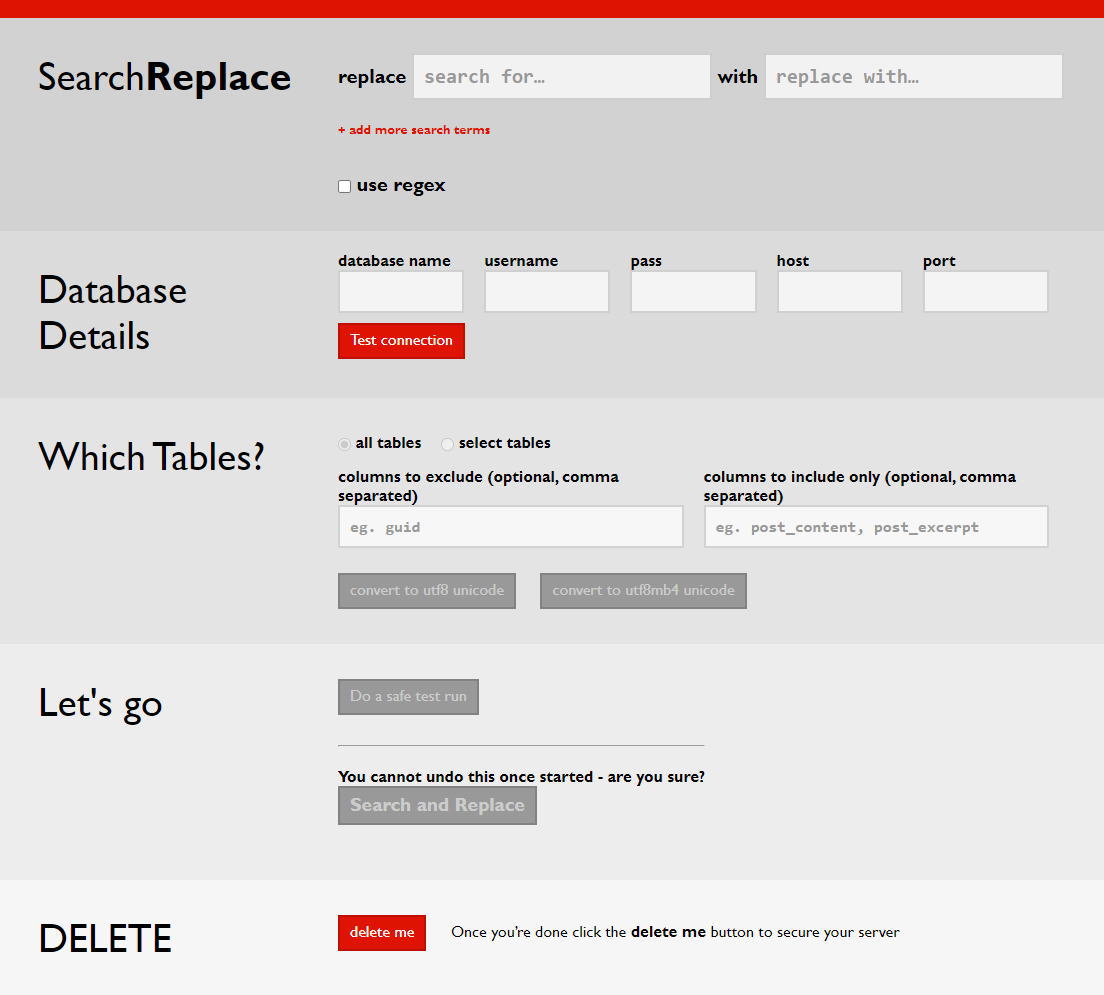Click the 'search for…' input field

click(x=561, y=77)
